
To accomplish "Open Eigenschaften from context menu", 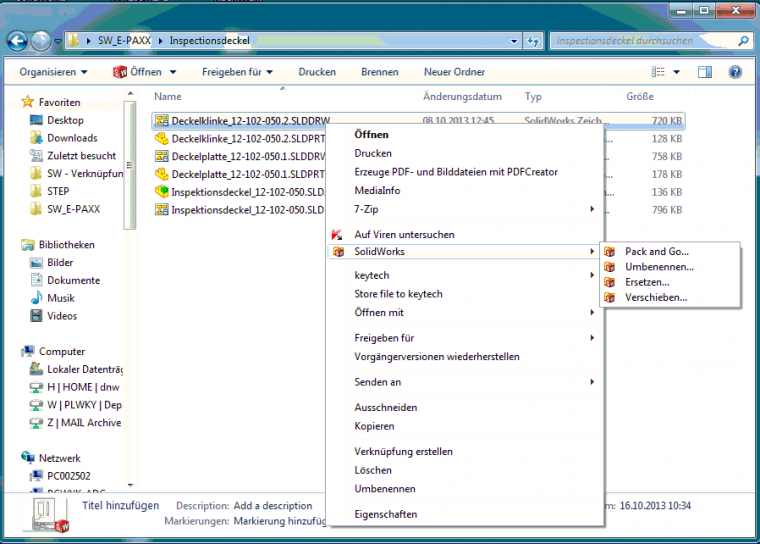I will [385, 514].
